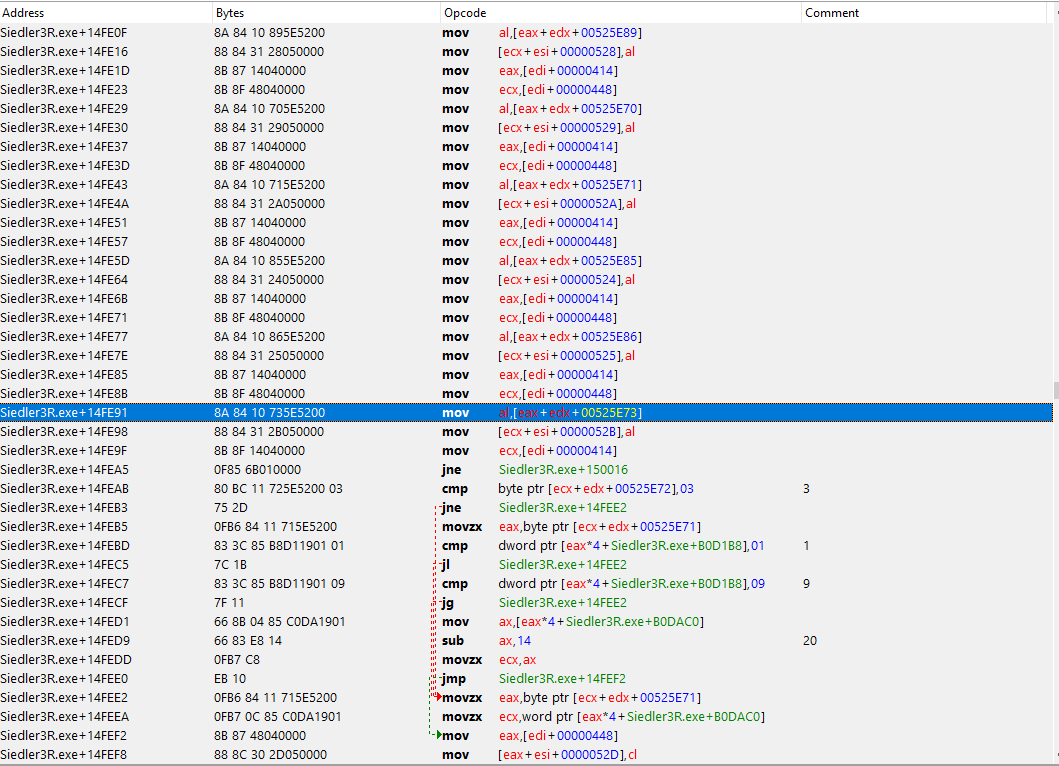Select address Siedler3R.exe+14FEC5
Viewport: 1059px width, 766px height.
pos(65,565)
